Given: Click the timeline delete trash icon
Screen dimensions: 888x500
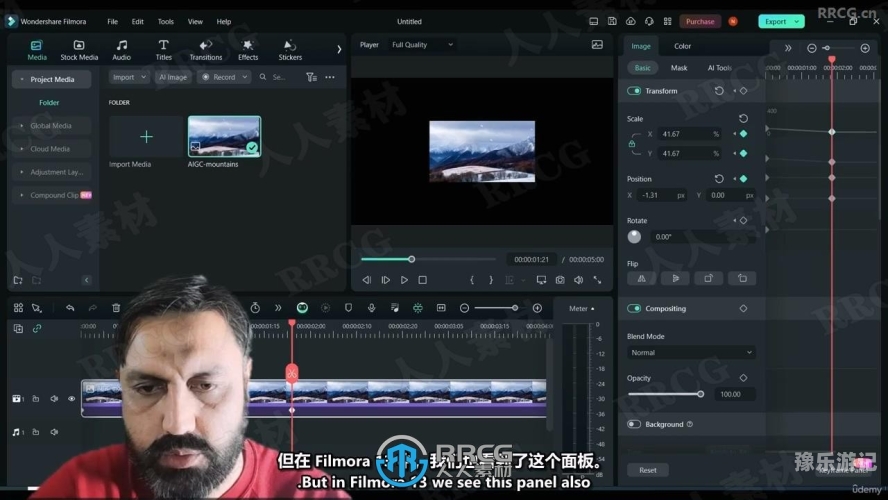Looking at the screenshot, I should [x=116, y=307].
